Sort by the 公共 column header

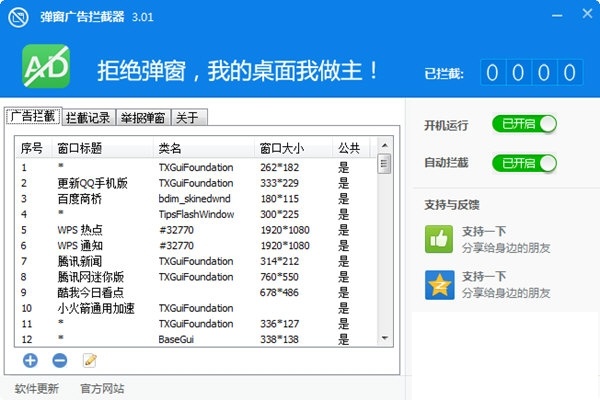[x=351, y=148]
